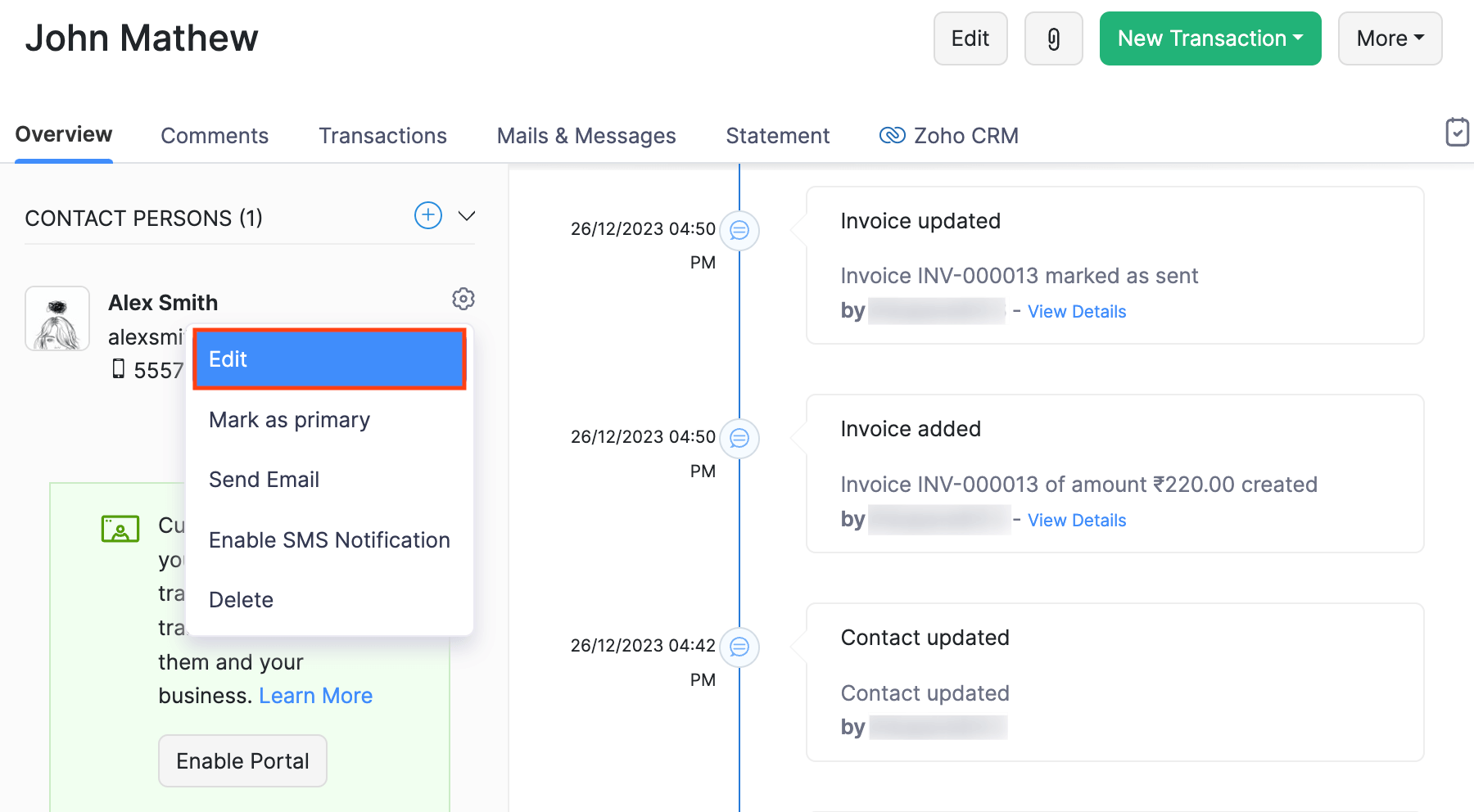Click the customer portal icon in green panel
This screenshot has width=1474, height=812.
121,528
